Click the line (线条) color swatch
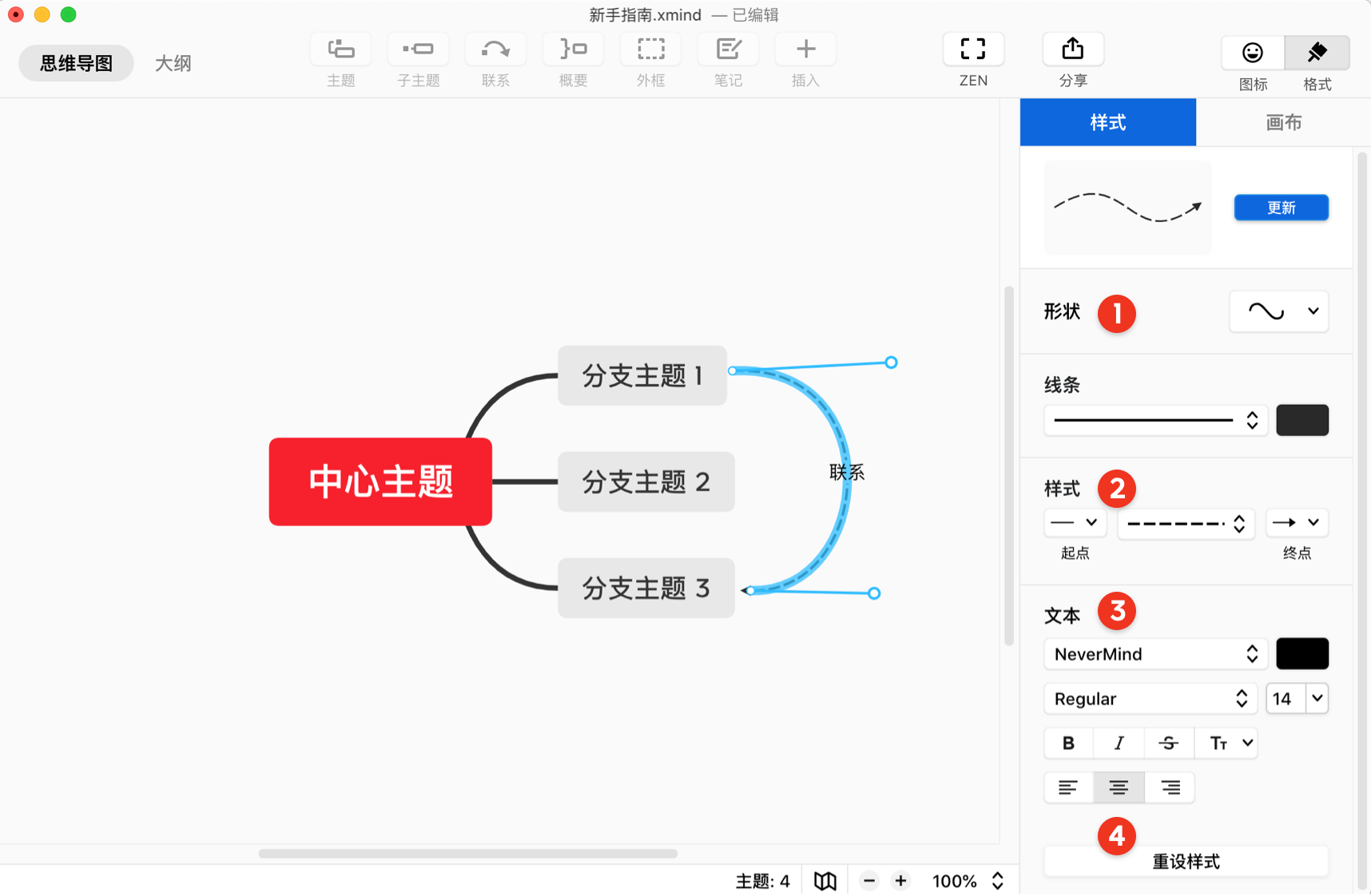 coord(1301,420)
